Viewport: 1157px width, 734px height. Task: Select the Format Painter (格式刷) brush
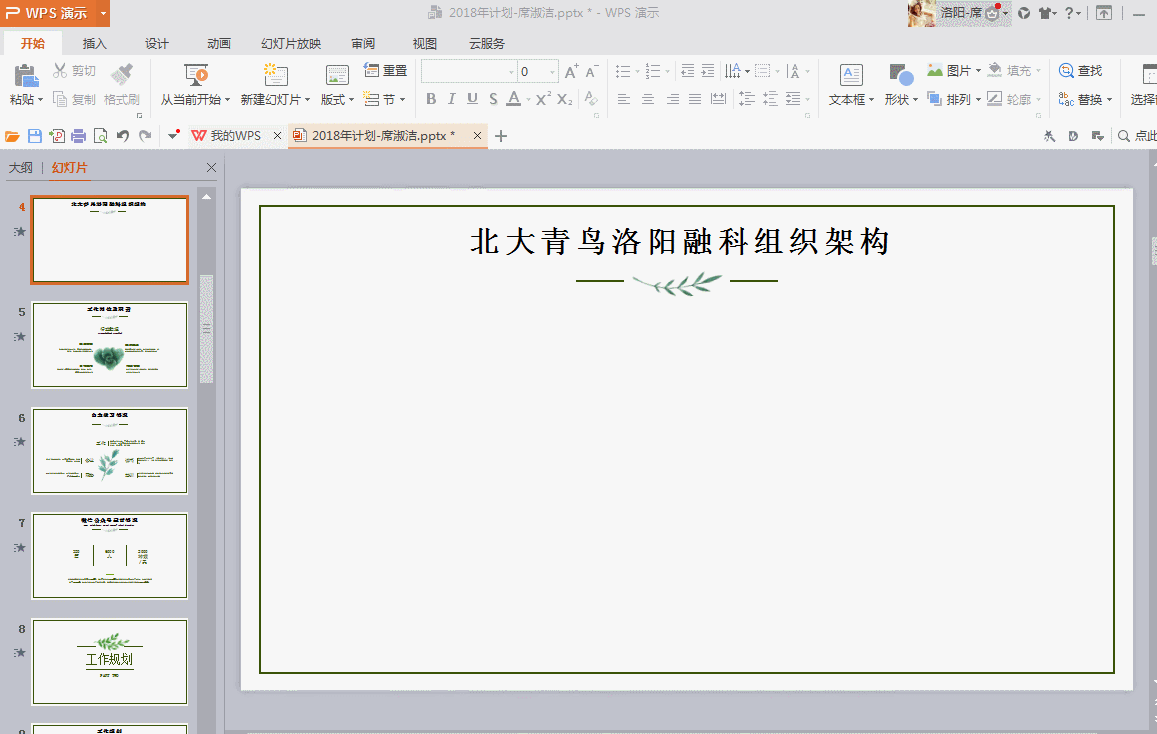[122, 75]
